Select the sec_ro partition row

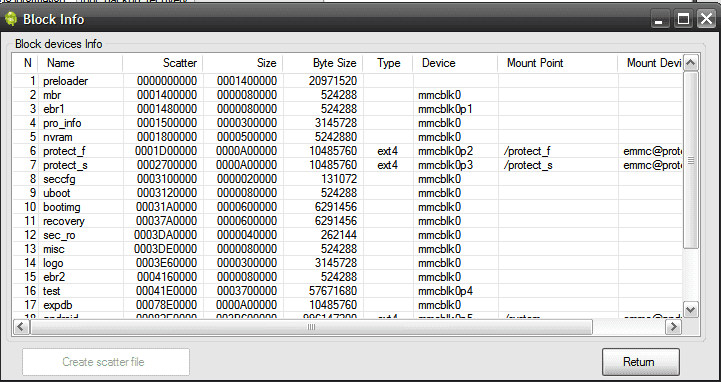(347, 235)
